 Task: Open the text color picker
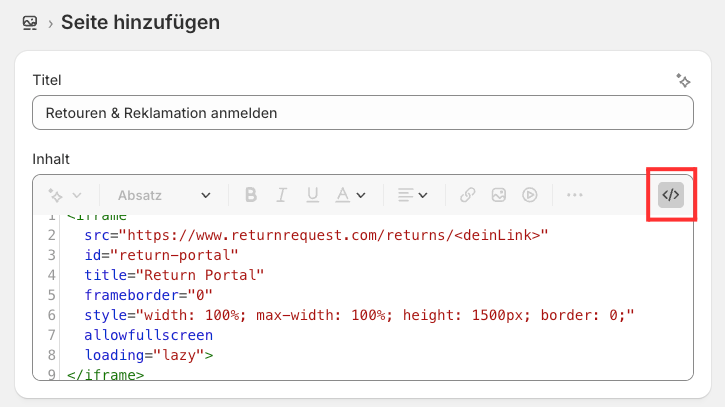click(x=350, y=195)
